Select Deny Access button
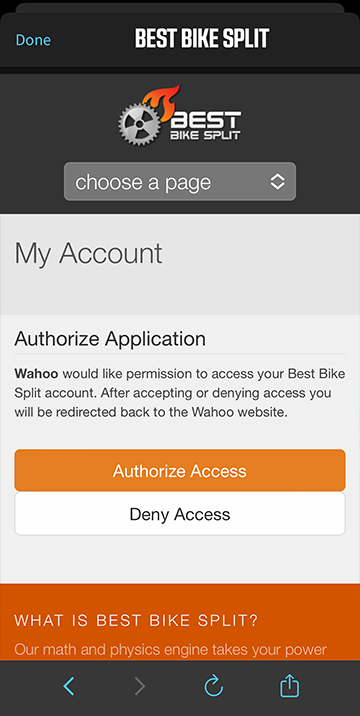The height and width of the screenshot is (716, 360). coord(180,514)
